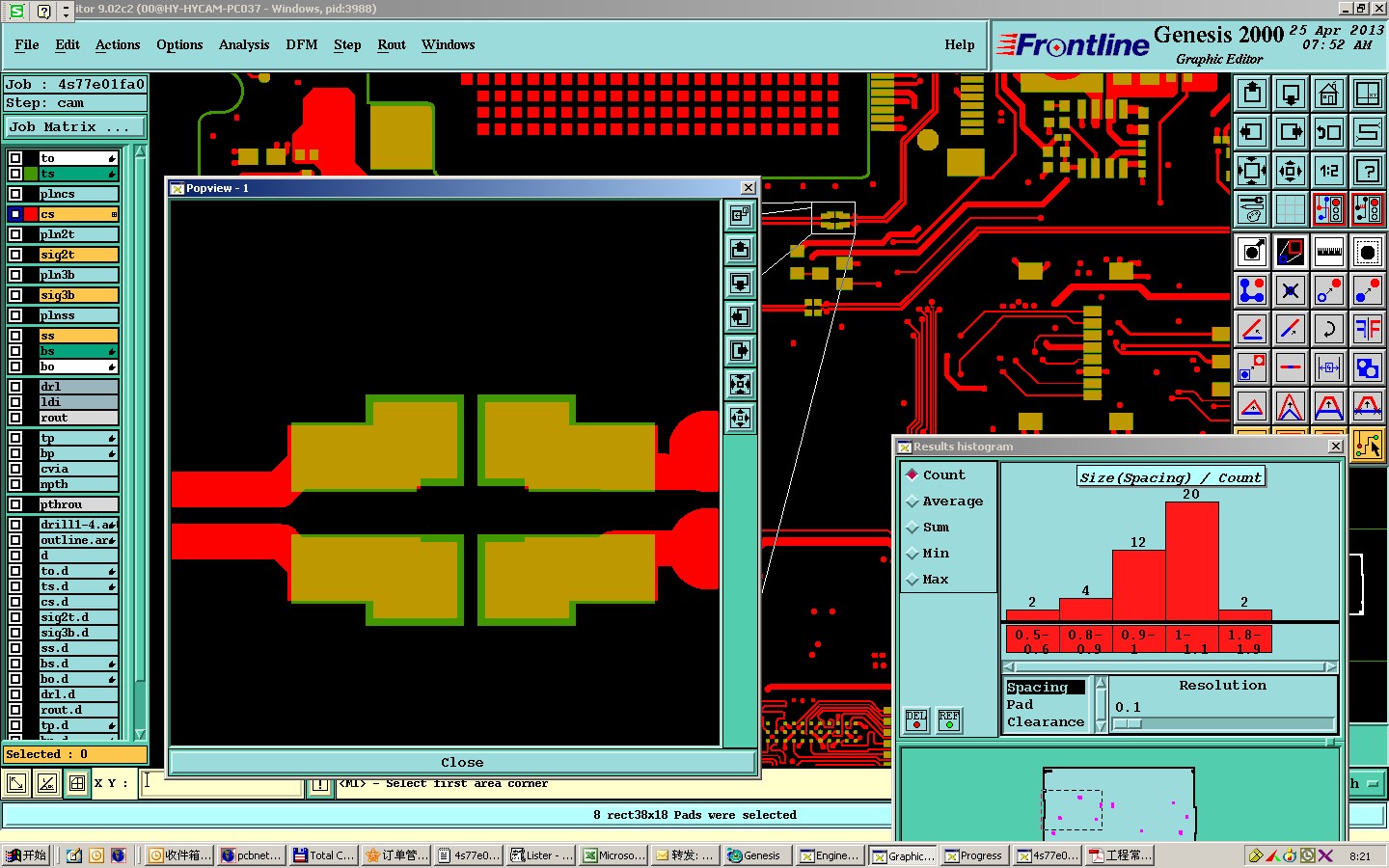Click the Windows Start button

(26, 855)
